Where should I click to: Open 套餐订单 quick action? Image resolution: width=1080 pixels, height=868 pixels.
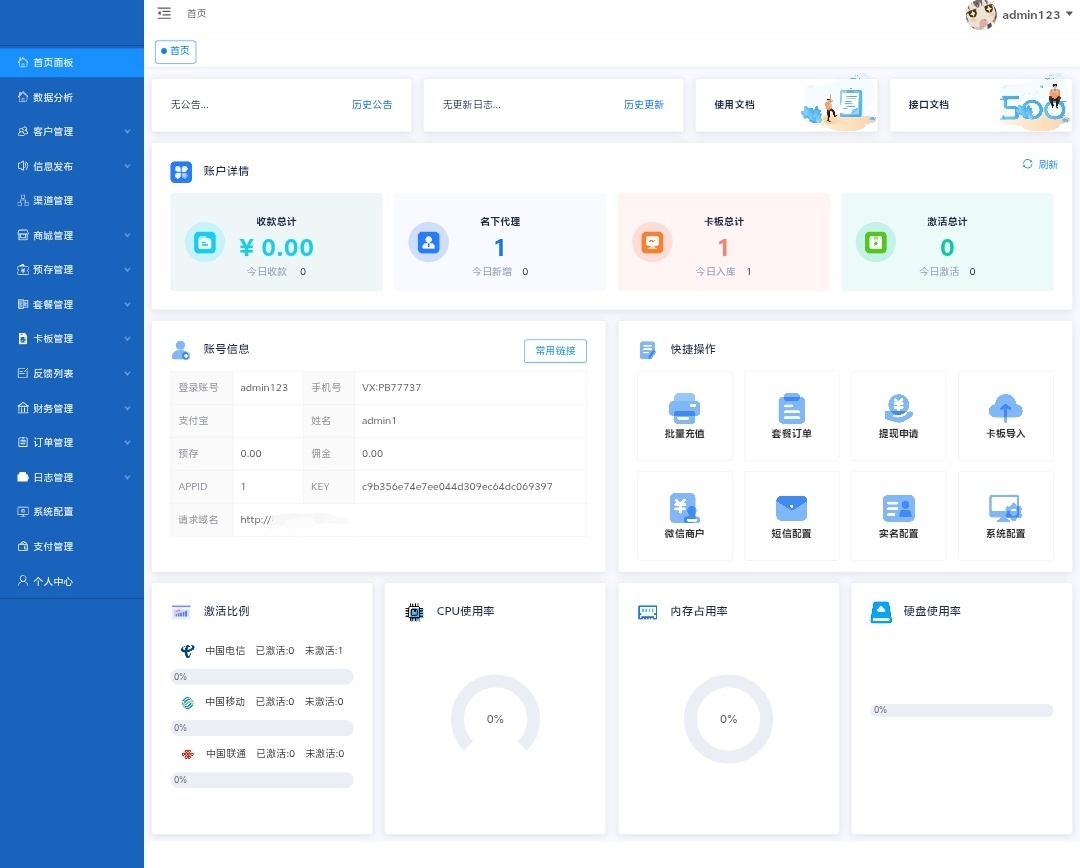click(791, 416)
